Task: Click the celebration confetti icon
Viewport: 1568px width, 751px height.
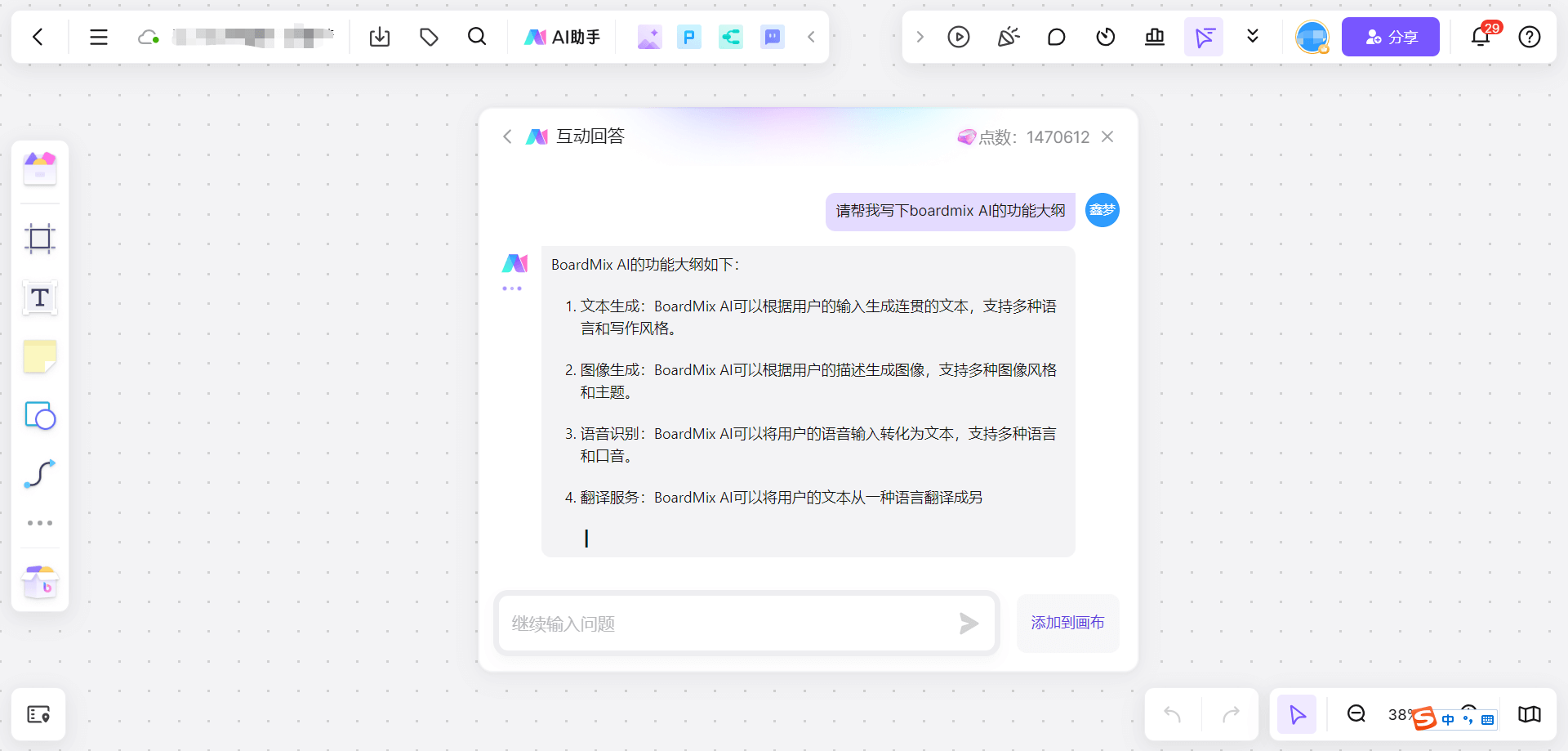Action: (x=1008, y=37)
